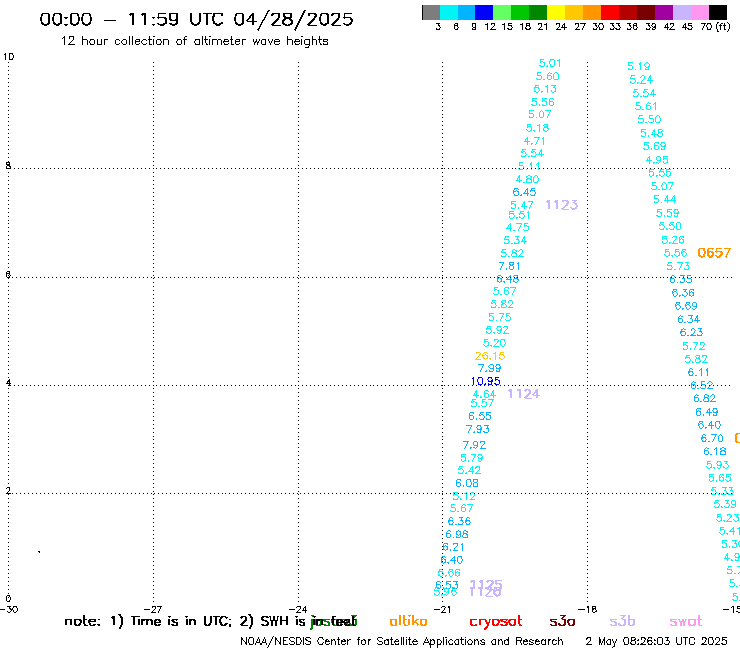
Task: Click the '4.64' value beside 1124
Action: 484,394
